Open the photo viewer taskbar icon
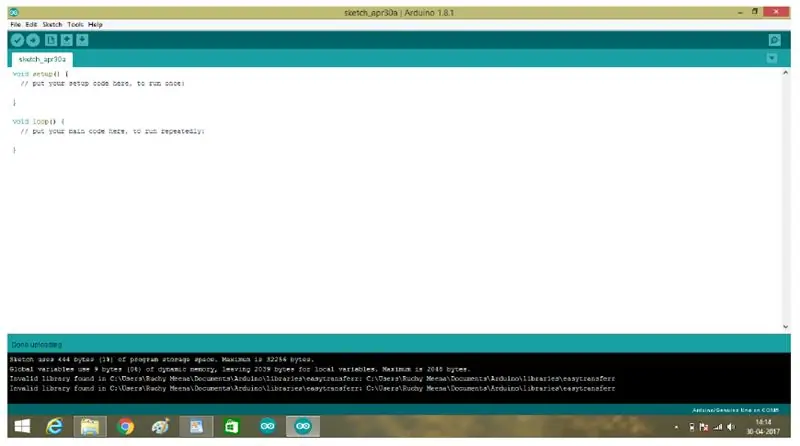 [196, 426]
